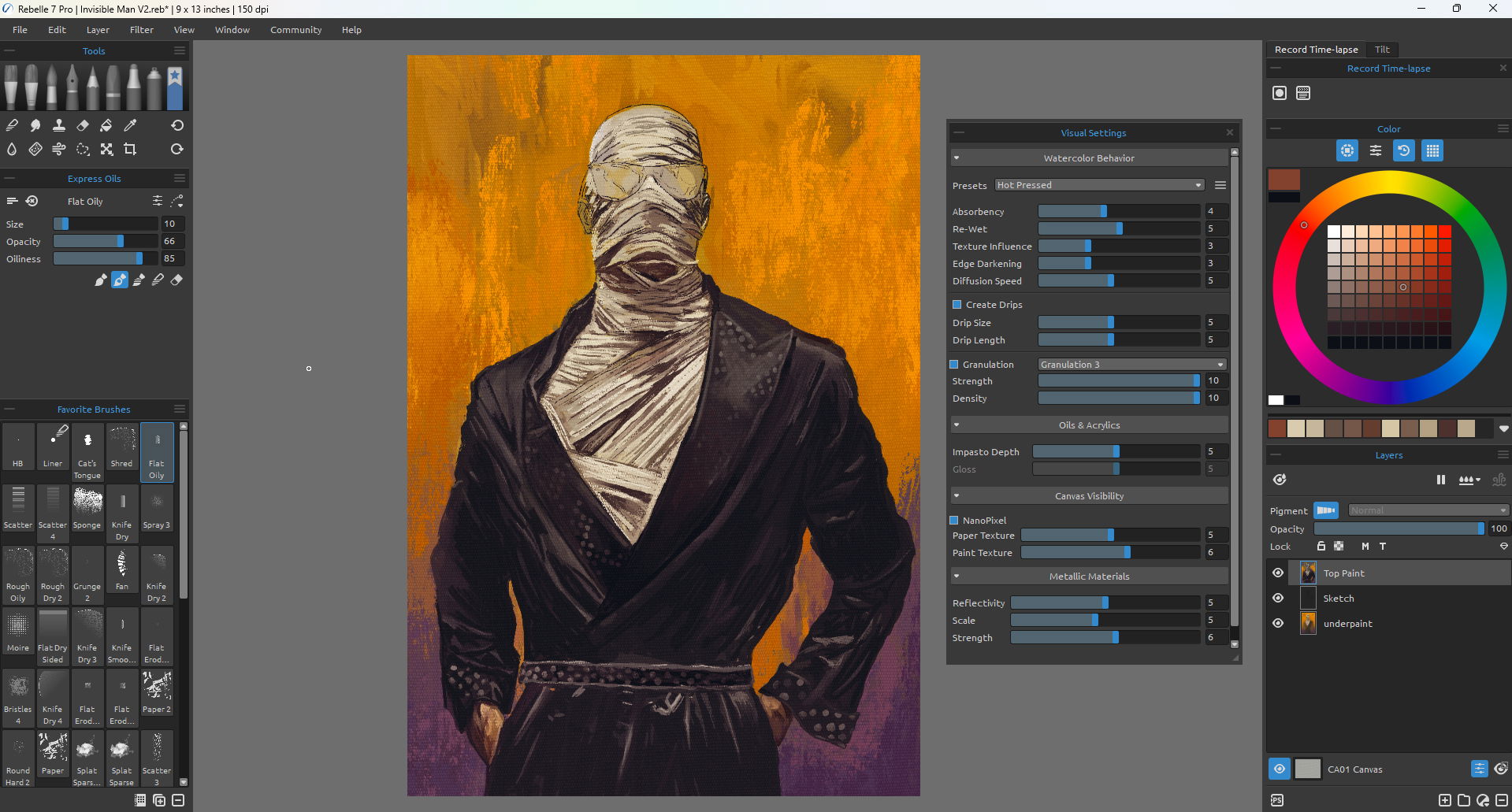Viewport: 1512px width, 812px height.
Task: Select the Clone stamp tool
Action: [59, 125]
